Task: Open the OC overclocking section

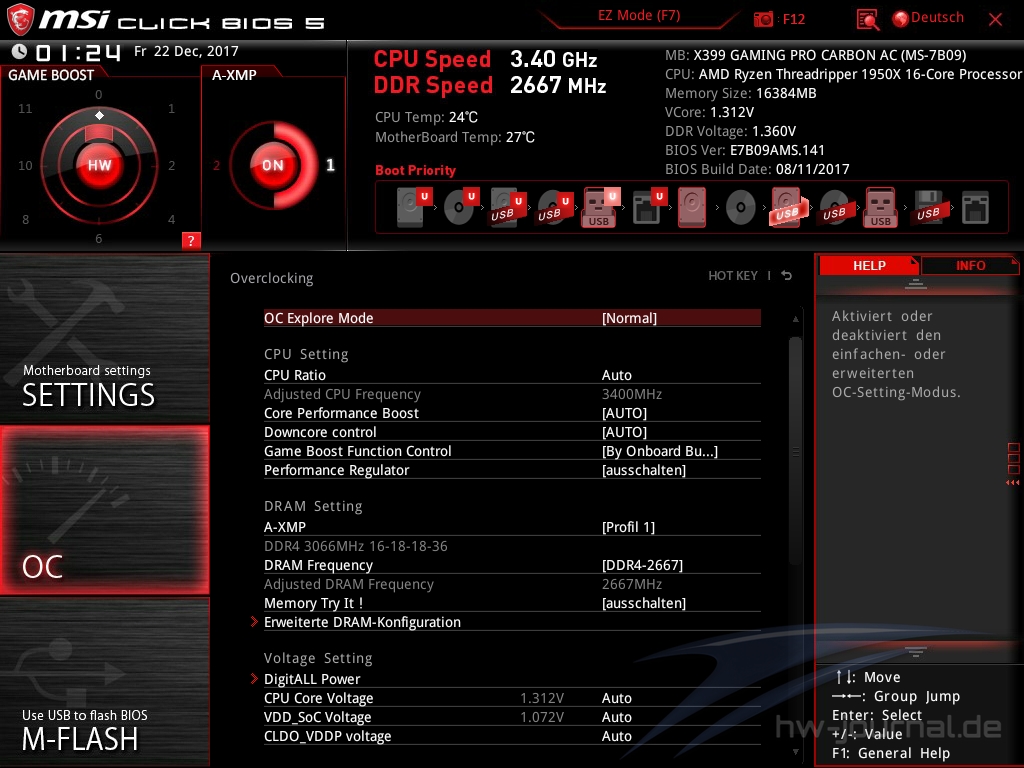Action: pyautogui.click(x=104, y=511)
